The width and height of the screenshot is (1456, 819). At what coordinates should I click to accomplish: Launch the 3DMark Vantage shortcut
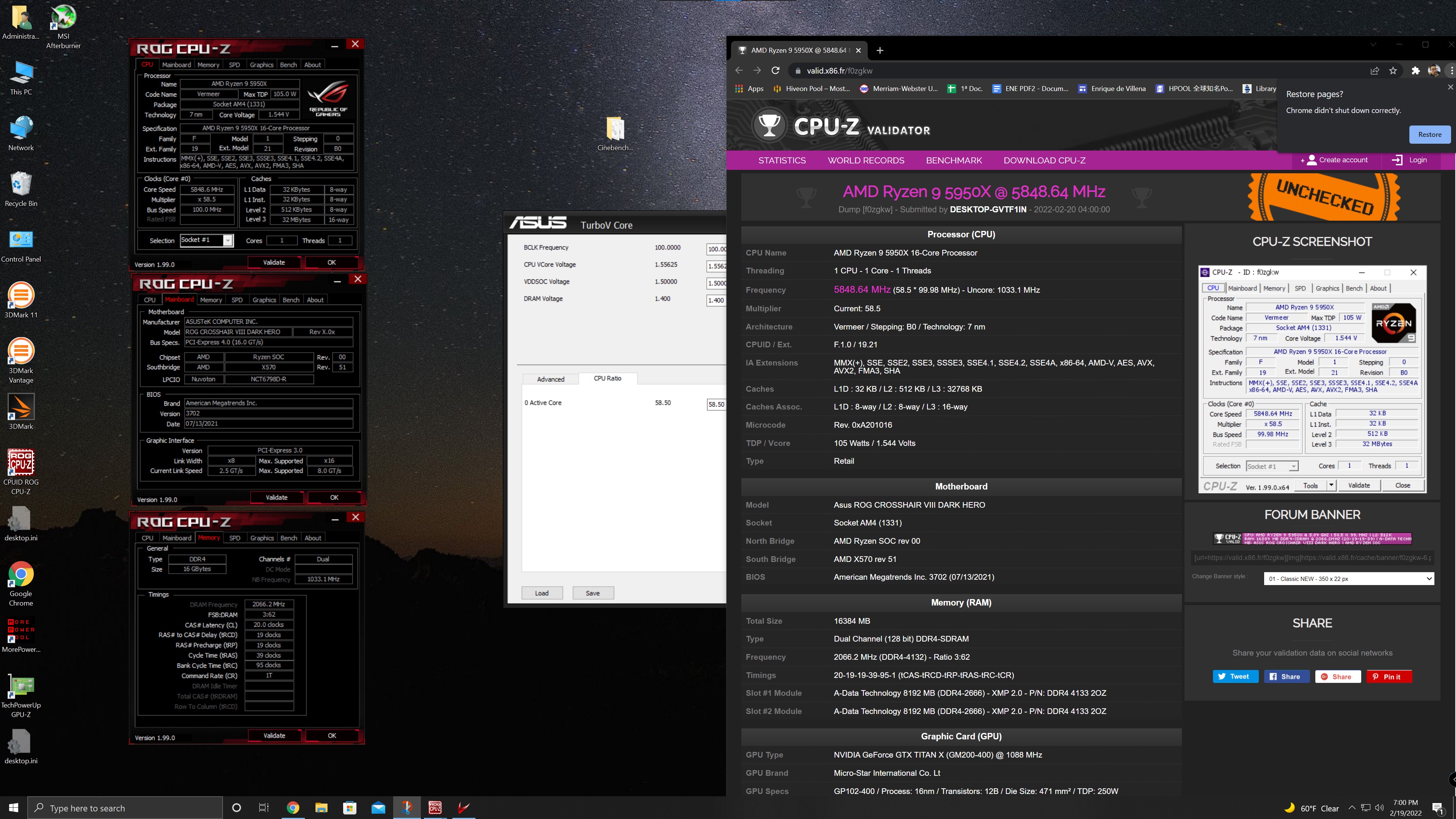pyautogui.click(x=21, y=361)
